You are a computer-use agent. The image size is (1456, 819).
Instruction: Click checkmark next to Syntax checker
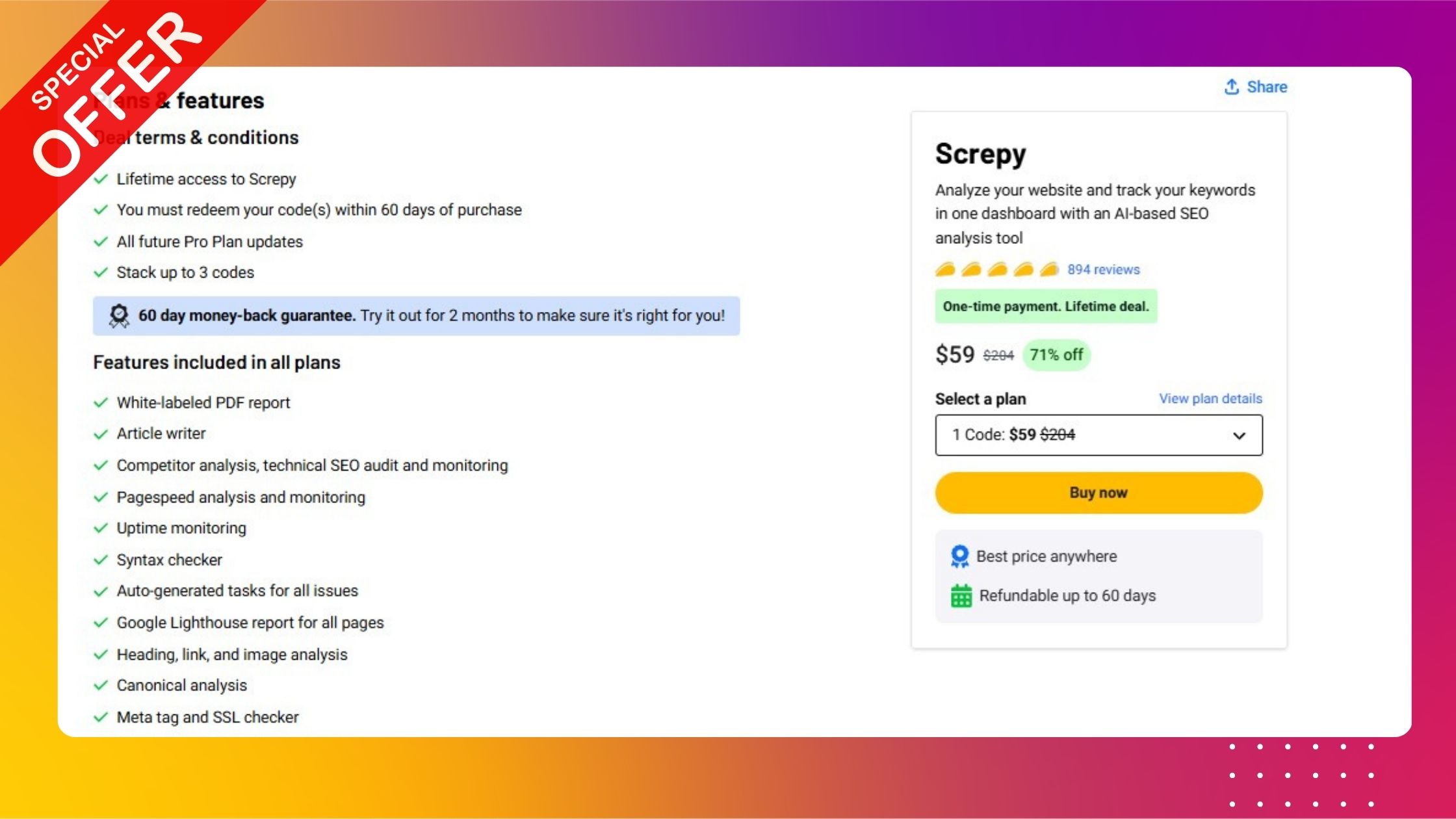(101, 560)
